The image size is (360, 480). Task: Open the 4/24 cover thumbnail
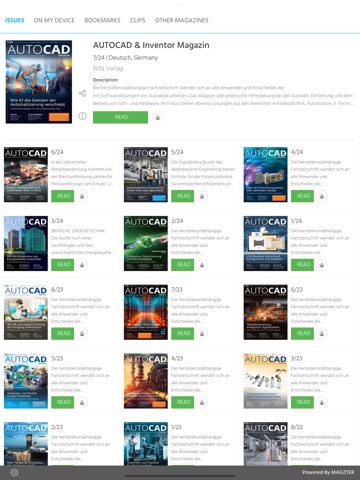click(265, 175)
